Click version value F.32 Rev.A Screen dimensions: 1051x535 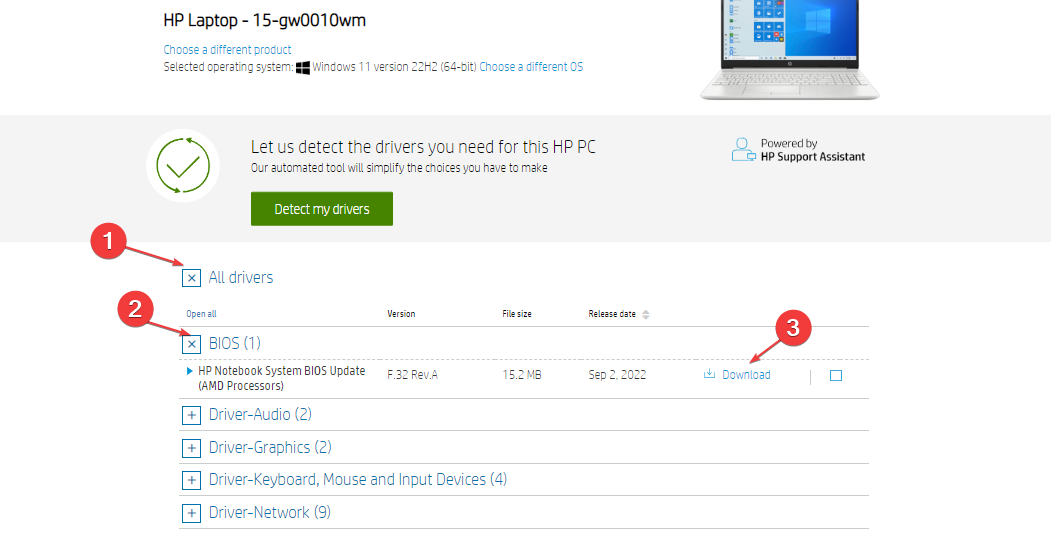[412, 375]
